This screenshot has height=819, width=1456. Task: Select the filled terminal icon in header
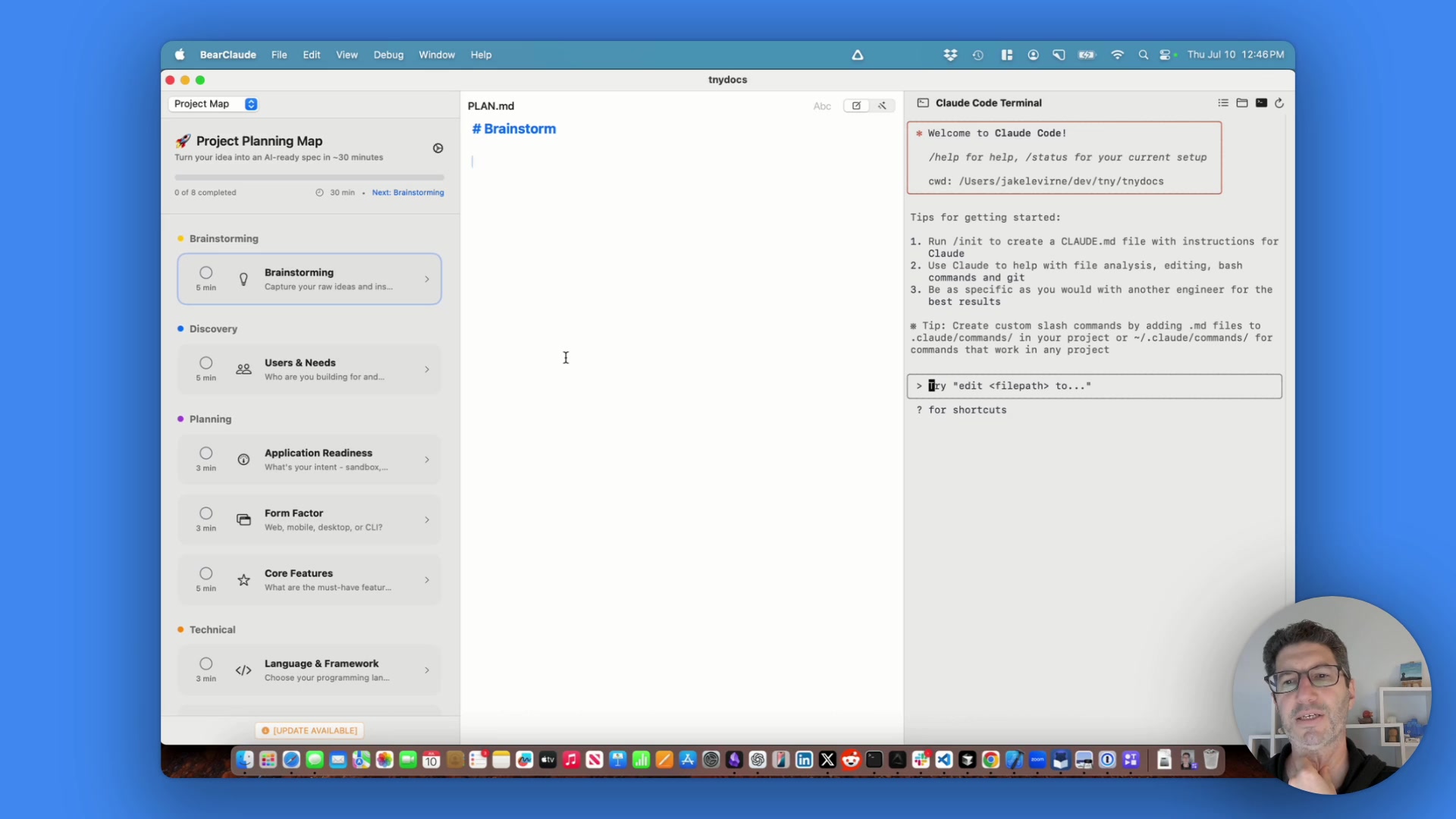click(x=1261, y=103)
